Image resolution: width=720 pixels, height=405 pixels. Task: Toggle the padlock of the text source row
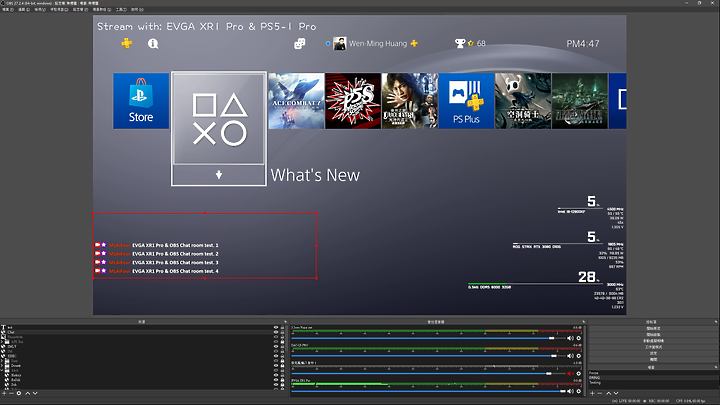click(x=282, y=327)
